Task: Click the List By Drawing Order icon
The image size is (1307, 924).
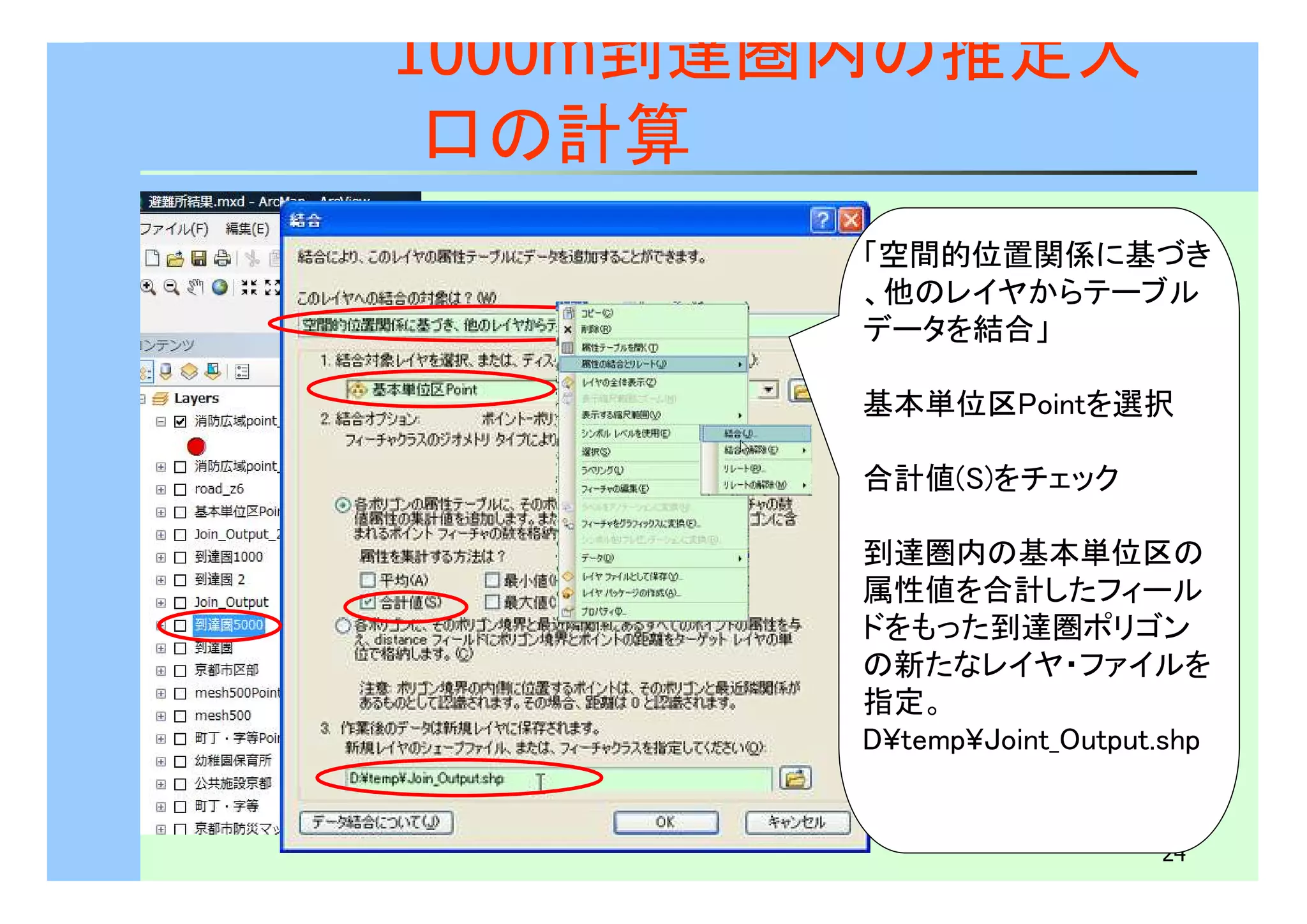Action: 146,371
